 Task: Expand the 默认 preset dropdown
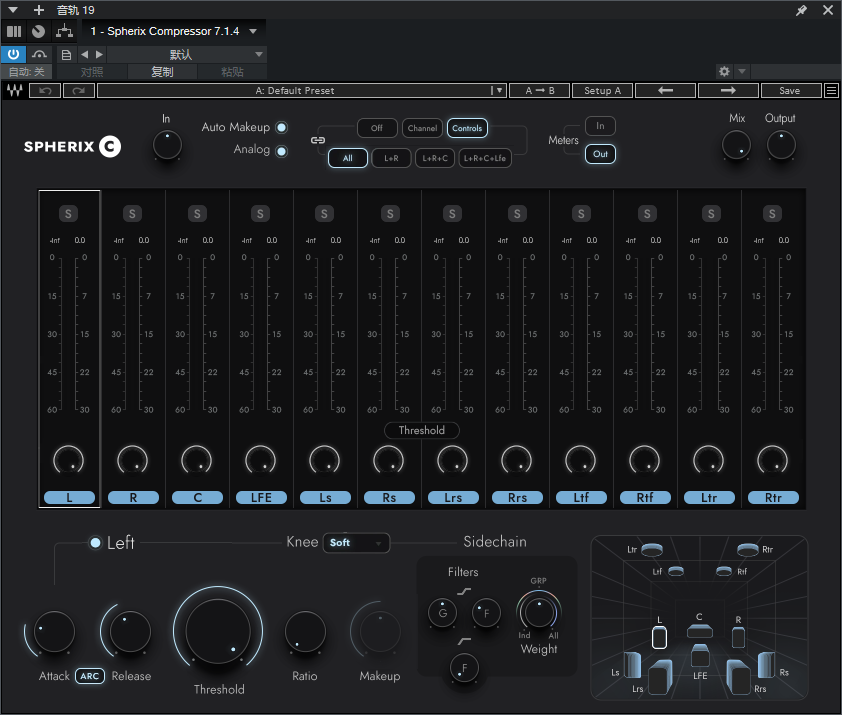[186, 54]
